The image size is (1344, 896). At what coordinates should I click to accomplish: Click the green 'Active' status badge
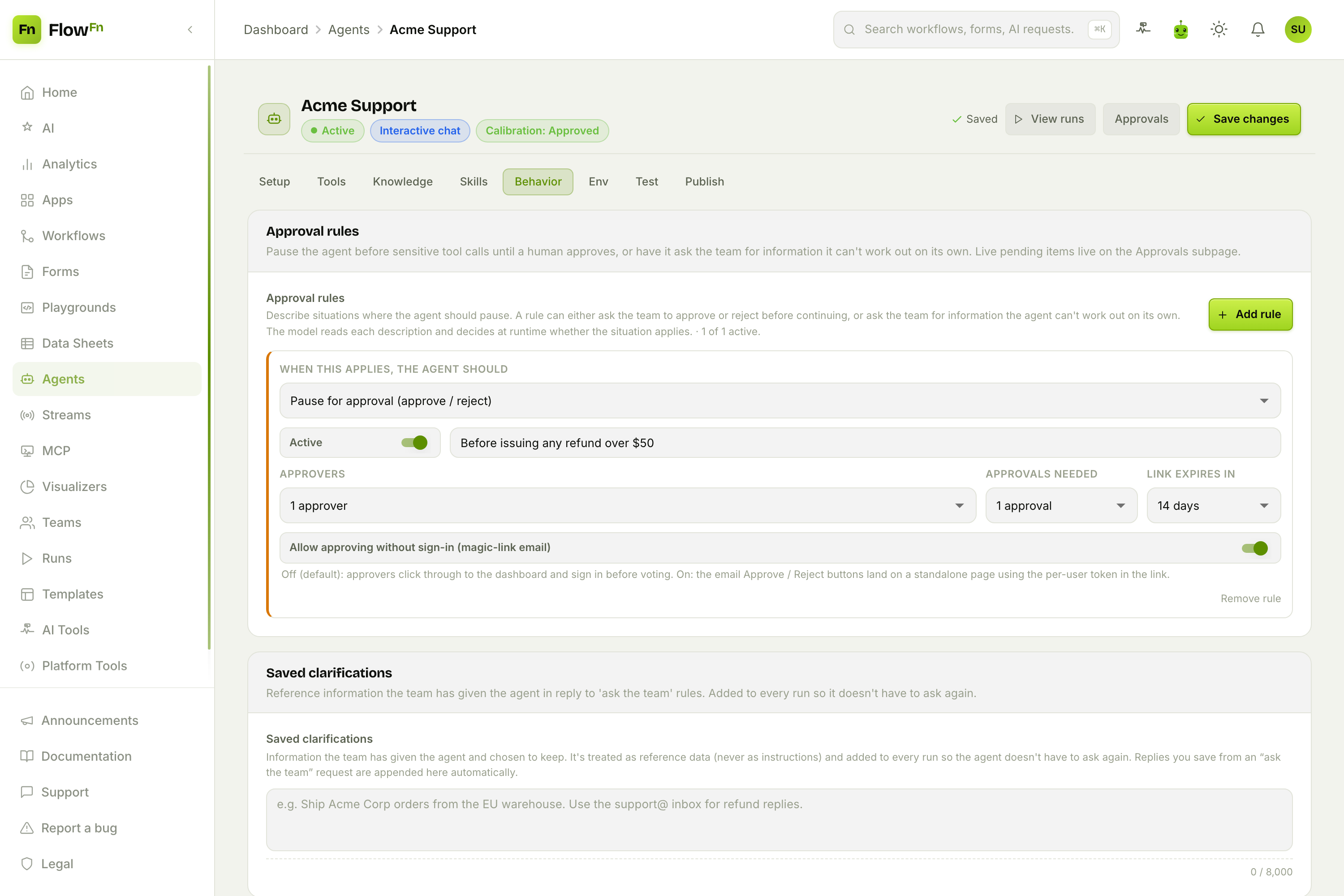coord(332,130)
